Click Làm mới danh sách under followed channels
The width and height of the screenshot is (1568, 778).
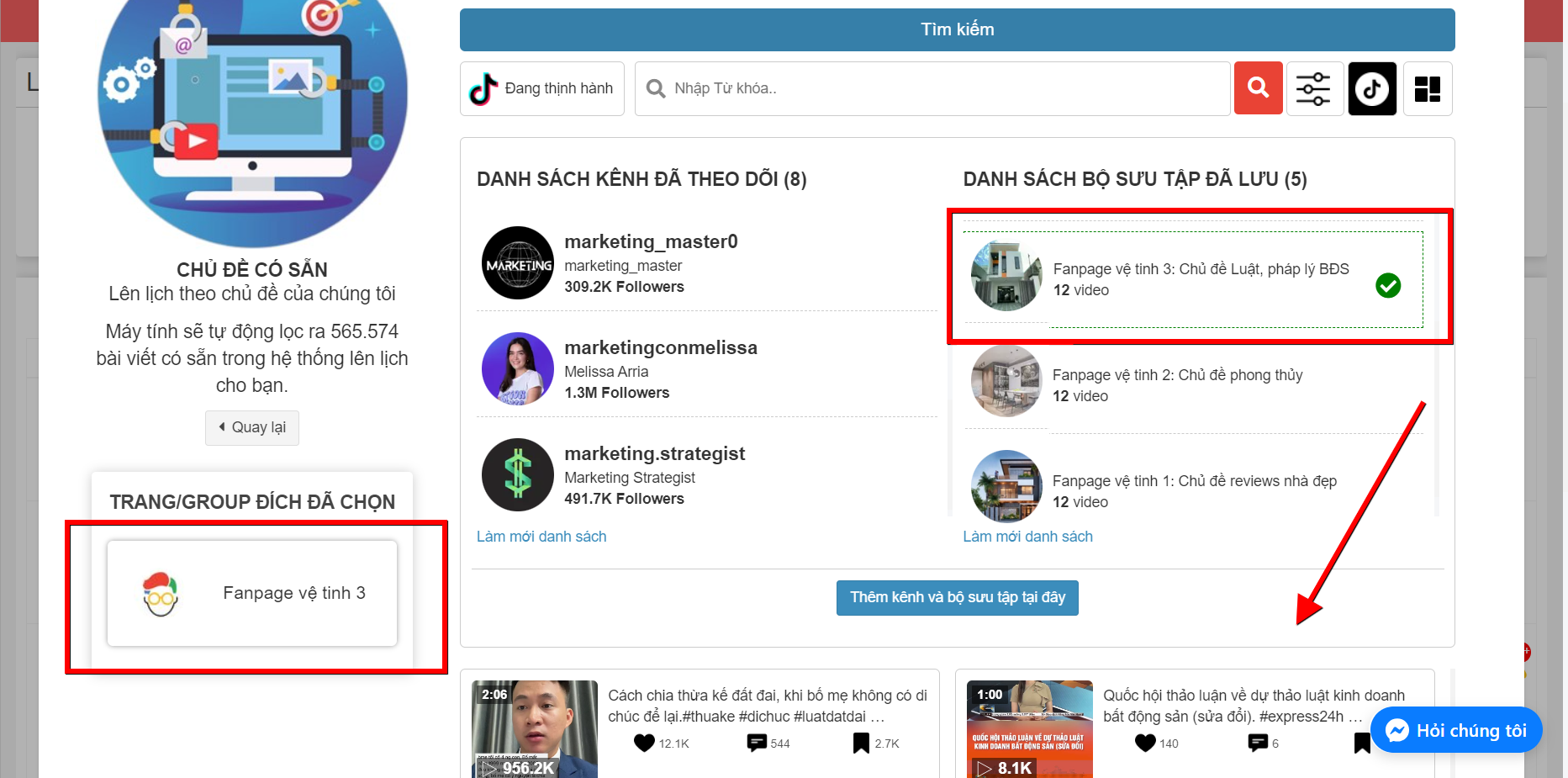[x=541, y=537]
